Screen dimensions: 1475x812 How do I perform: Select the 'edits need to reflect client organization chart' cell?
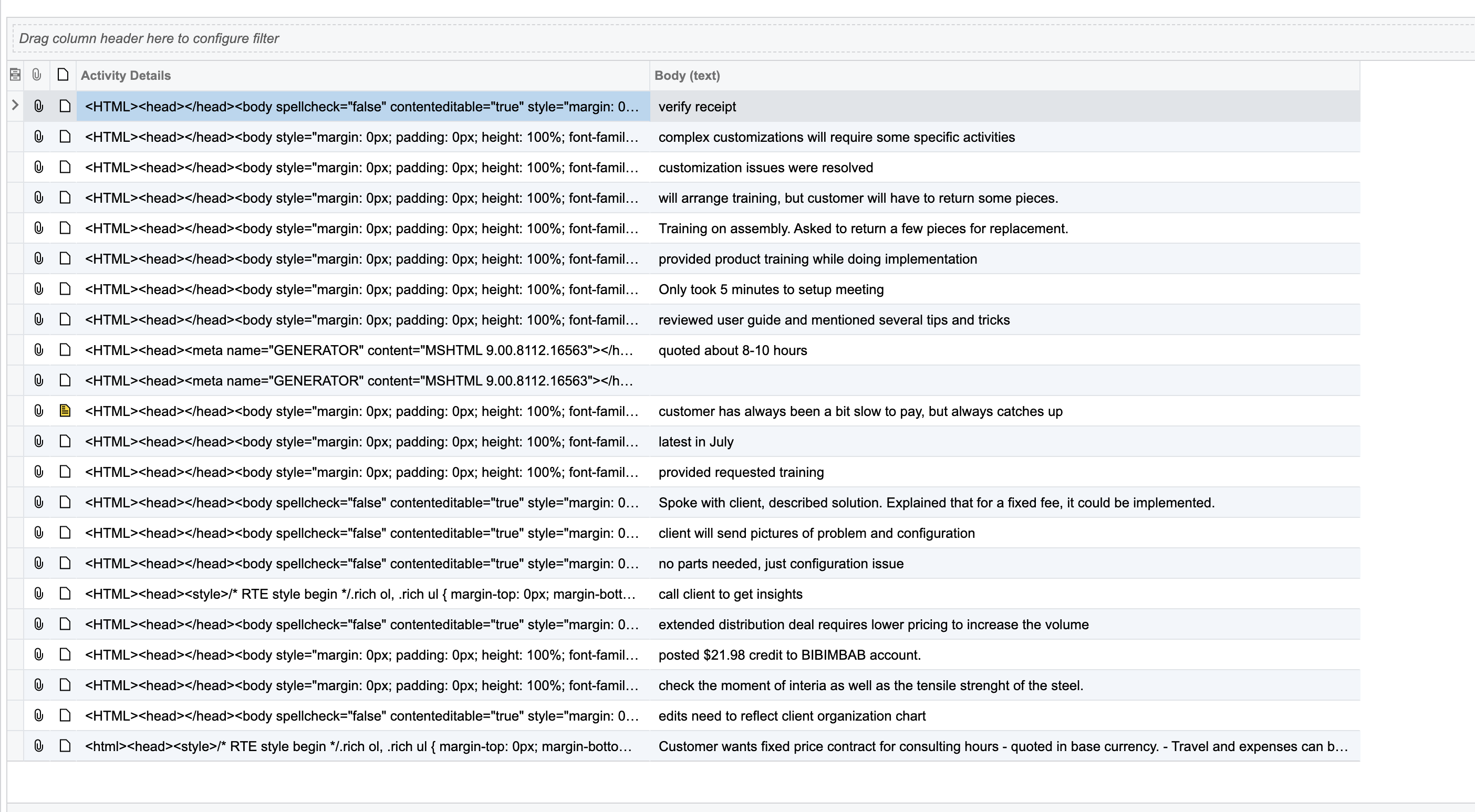[792, 716]
